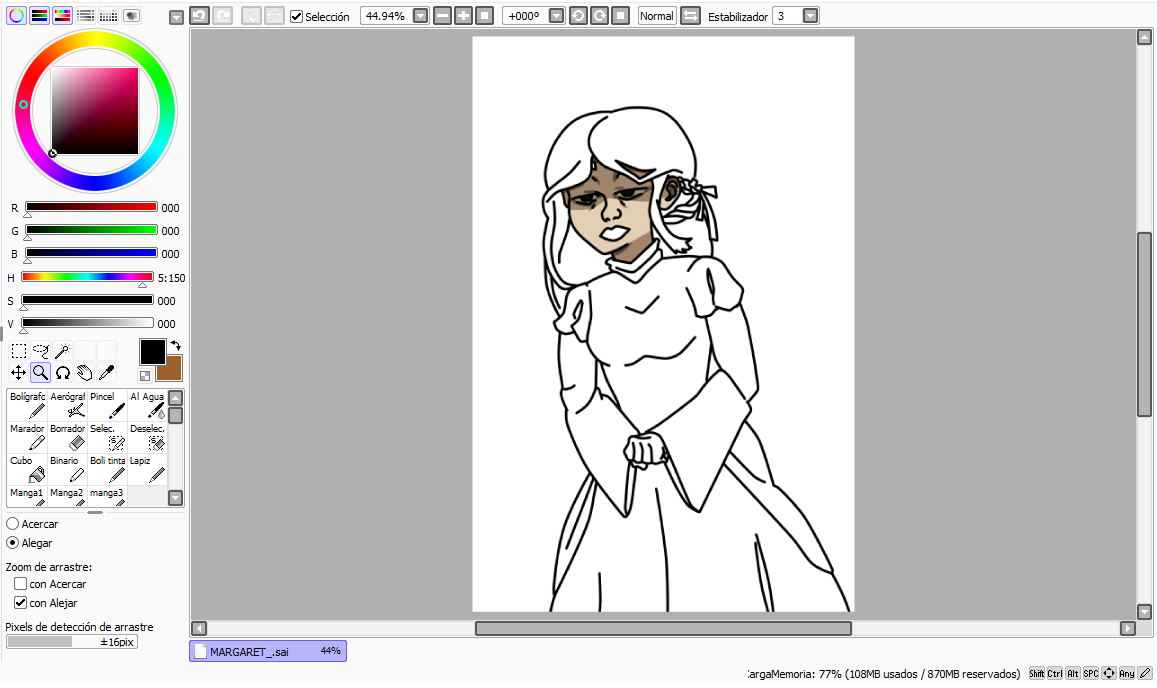Zoom in with the plus button
This screenshot has height=688, width=1157.
click(x=463, y=16)
